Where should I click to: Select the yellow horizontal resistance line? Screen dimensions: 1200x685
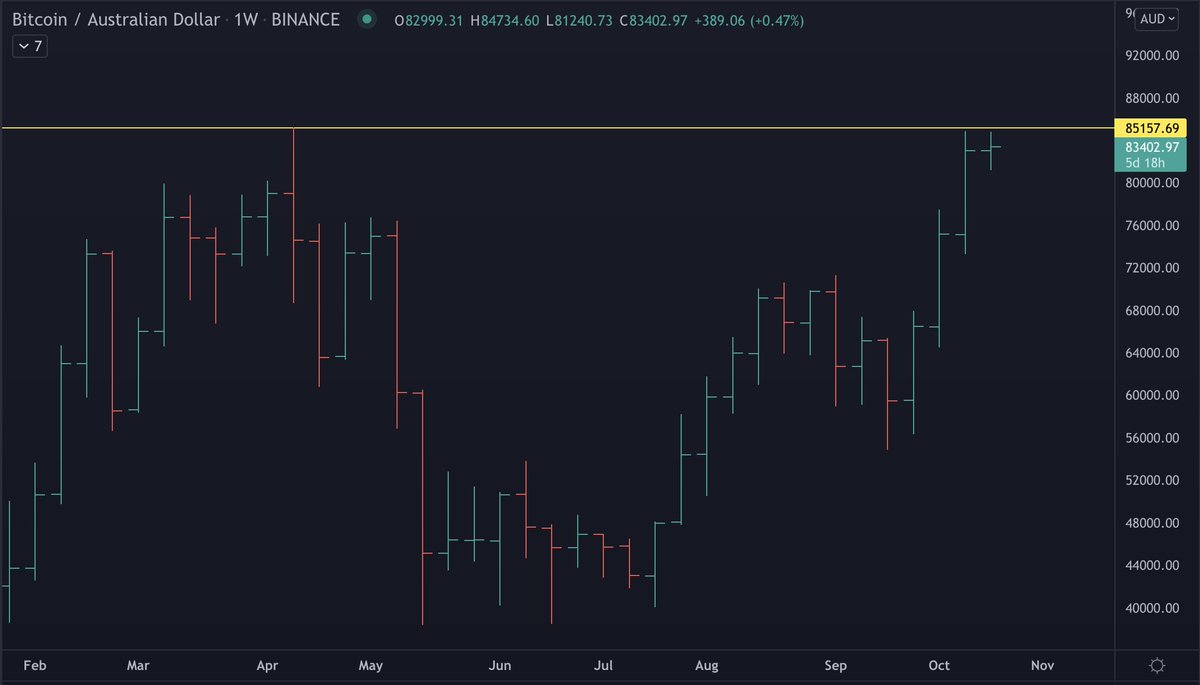[556, 128]
